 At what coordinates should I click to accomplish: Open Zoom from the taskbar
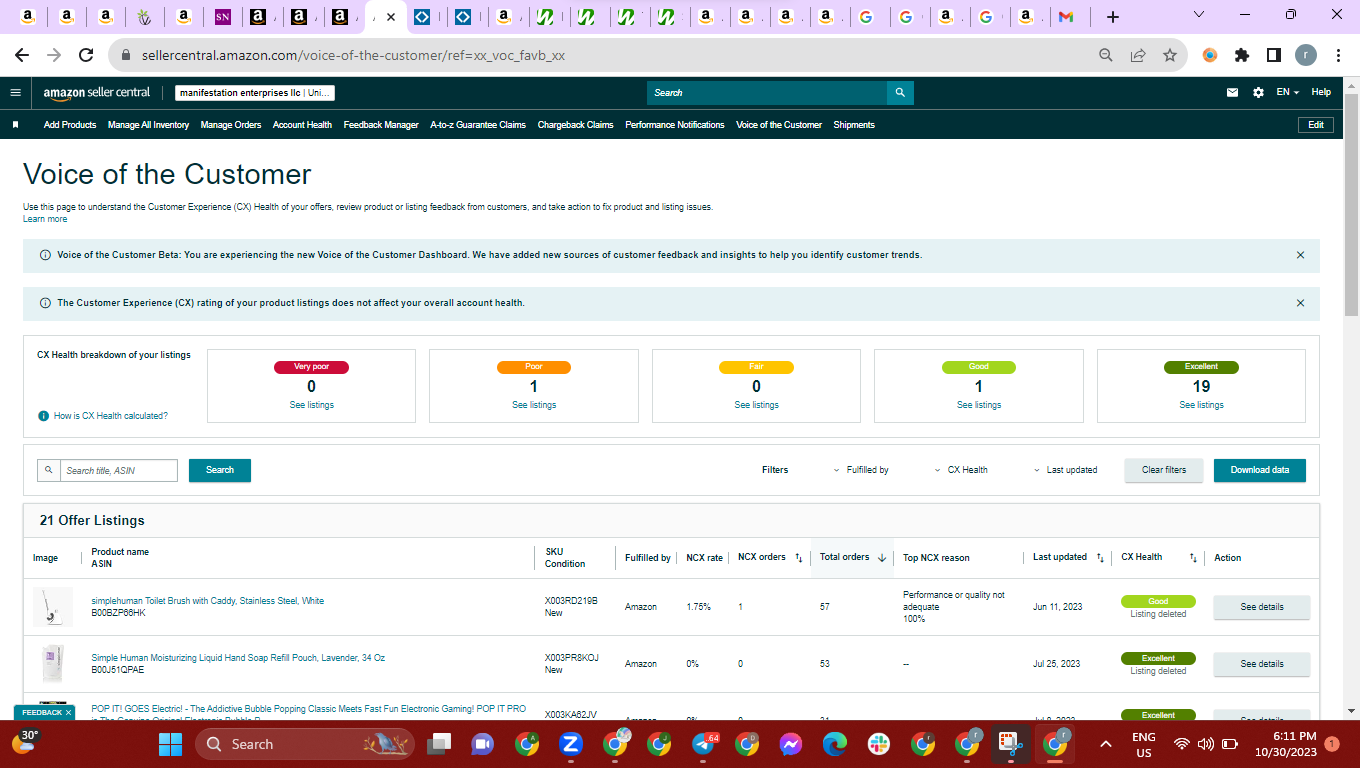(x=571, y=744)
